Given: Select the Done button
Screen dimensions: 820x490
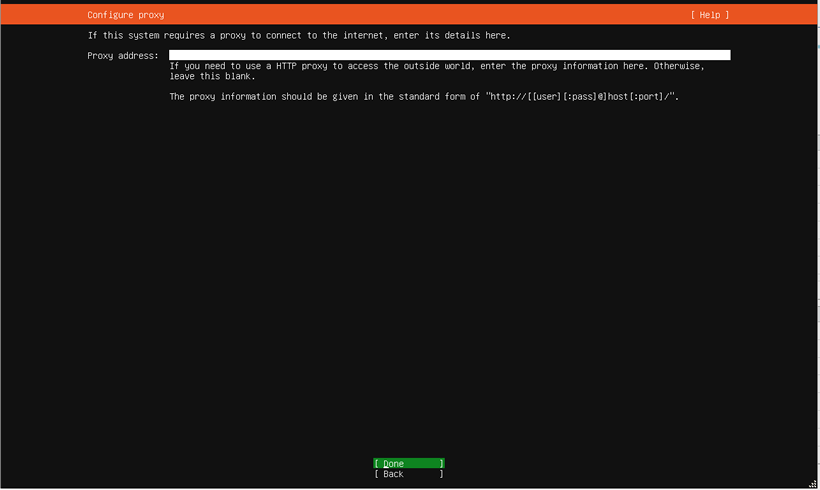Looking at the screenshot, I should (408, 463).
